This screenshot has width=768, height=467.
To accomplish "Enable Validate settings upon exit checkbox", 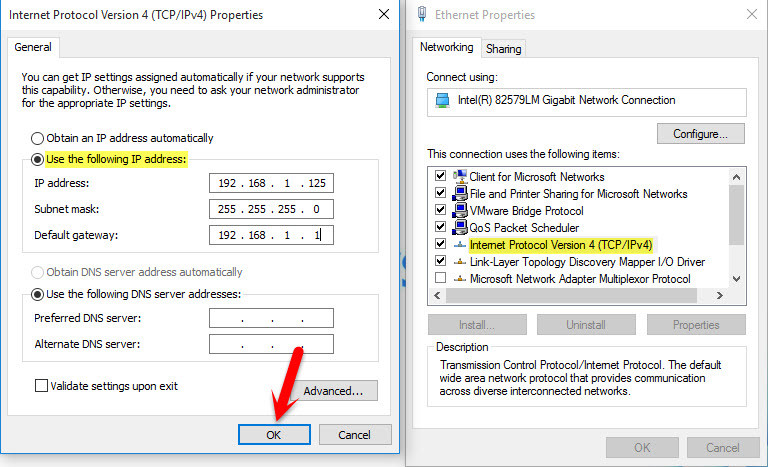I will (41, 386).
